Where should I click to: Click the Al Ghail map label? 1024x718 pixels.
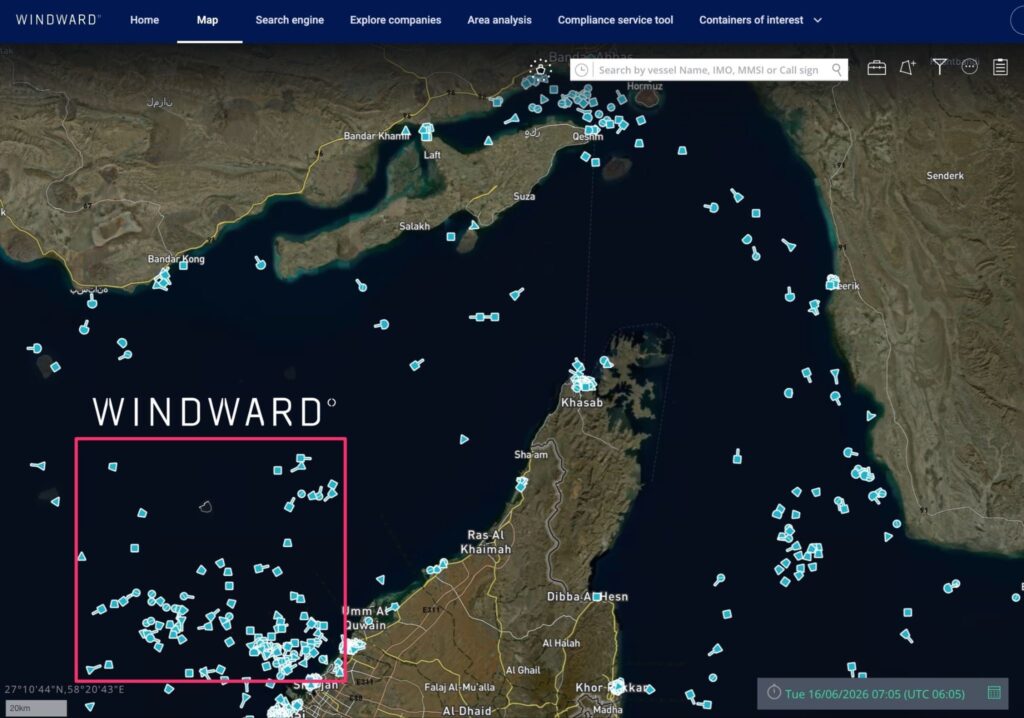[x=523, y=670]
